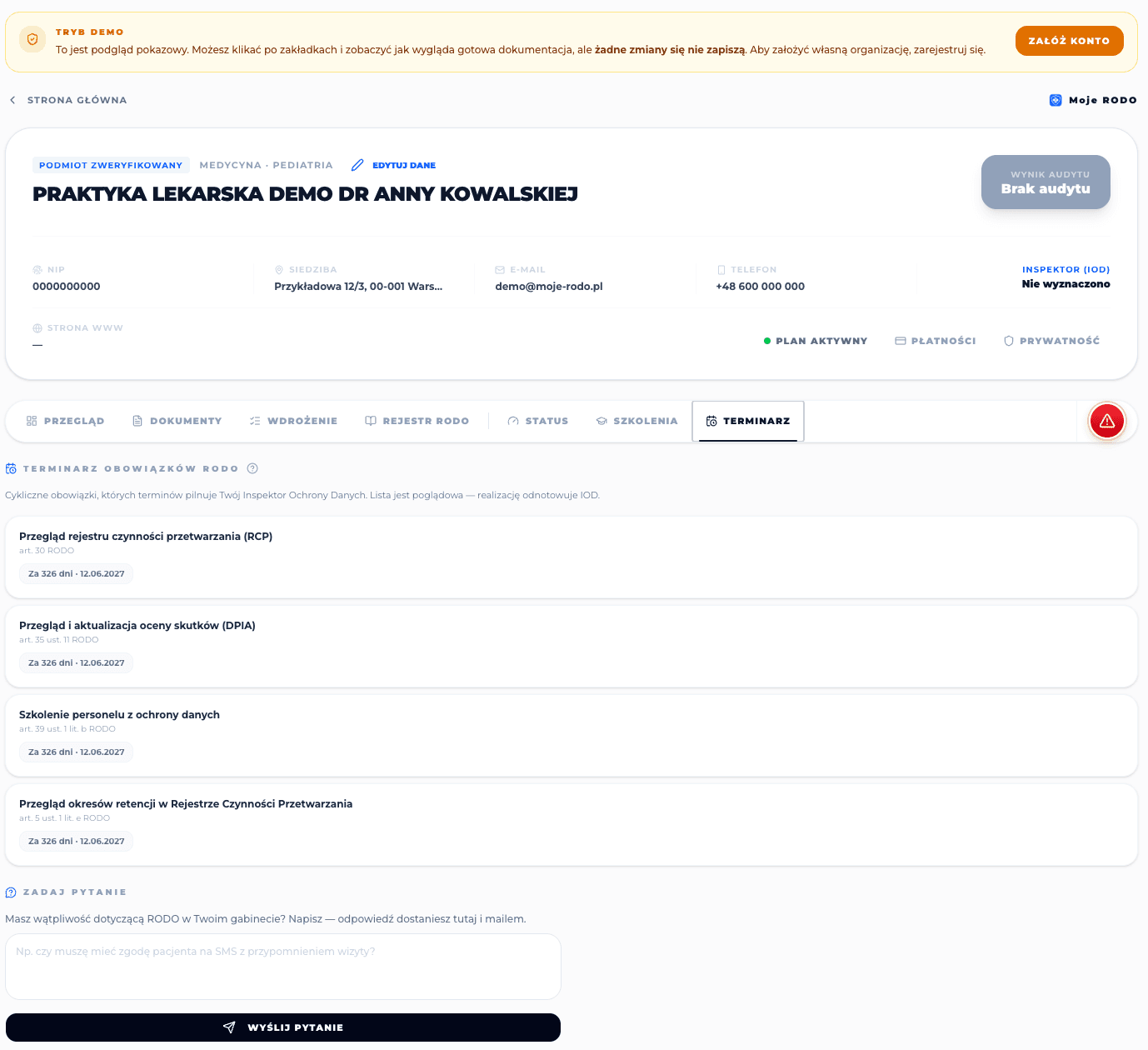Click the practice name heading
Viewport: 1148px width, 1050px height.
coord(305,194)
